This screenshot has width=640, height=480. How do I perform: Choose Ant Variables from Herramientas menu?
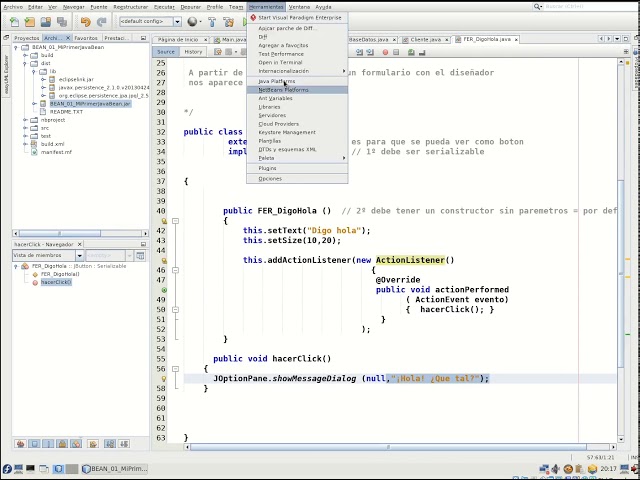tap(297, 98)
